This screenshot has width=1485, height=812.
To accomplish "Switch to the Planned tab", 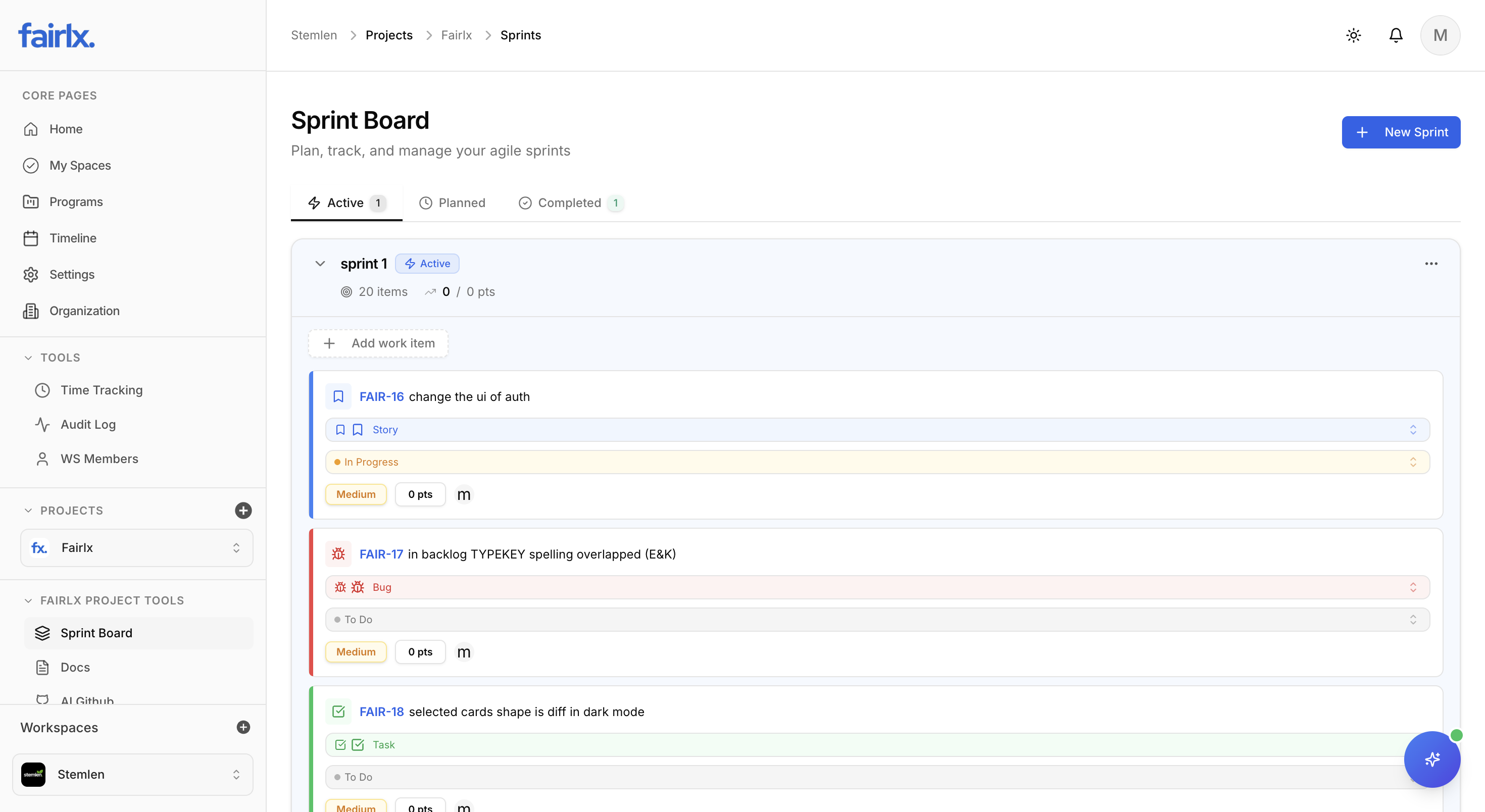I will tap(452, 203).
